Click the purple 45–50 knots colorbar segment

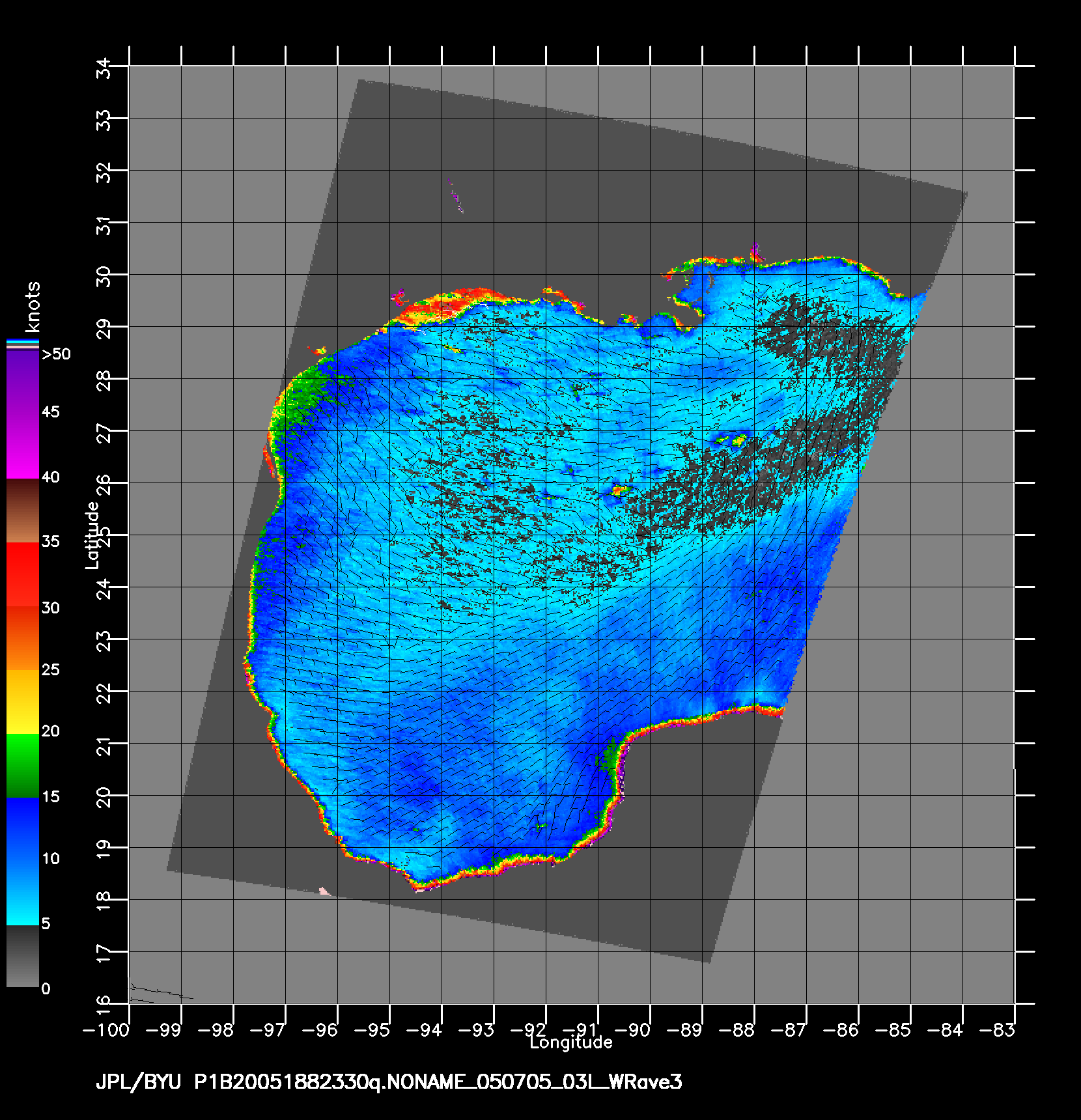coord(23,383)
